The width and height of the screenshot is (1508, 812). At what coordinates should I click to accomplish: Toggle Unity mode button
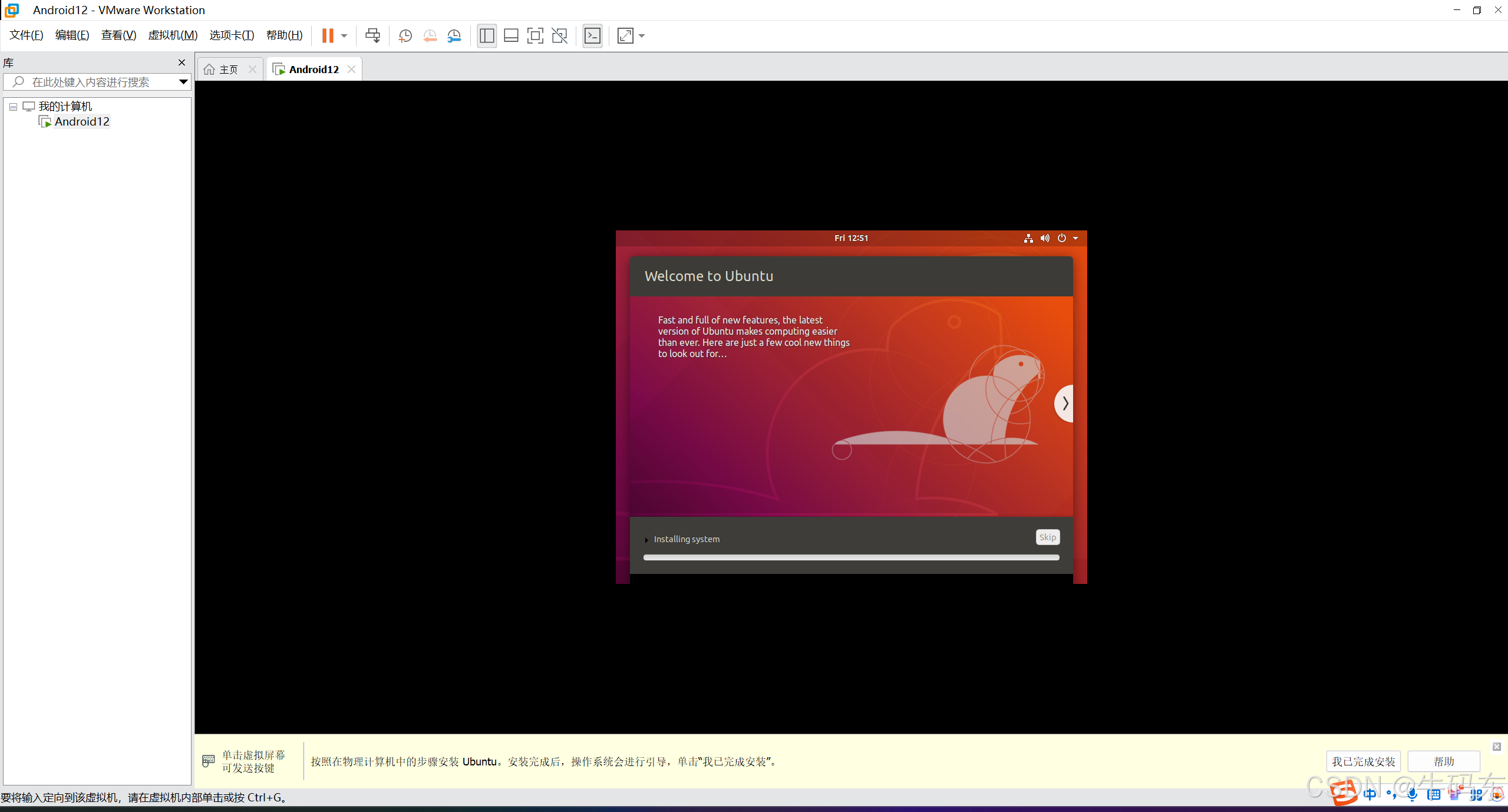559,36
